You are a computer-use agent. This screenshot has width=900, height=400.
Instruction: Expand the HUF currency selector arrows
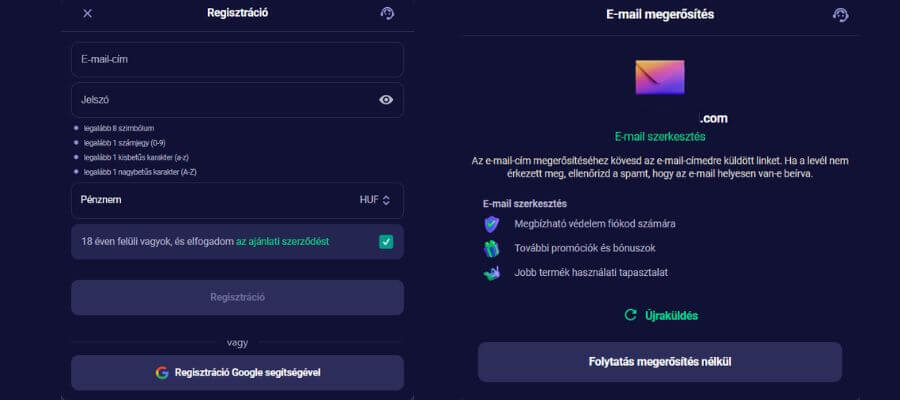tap(385, 200)
